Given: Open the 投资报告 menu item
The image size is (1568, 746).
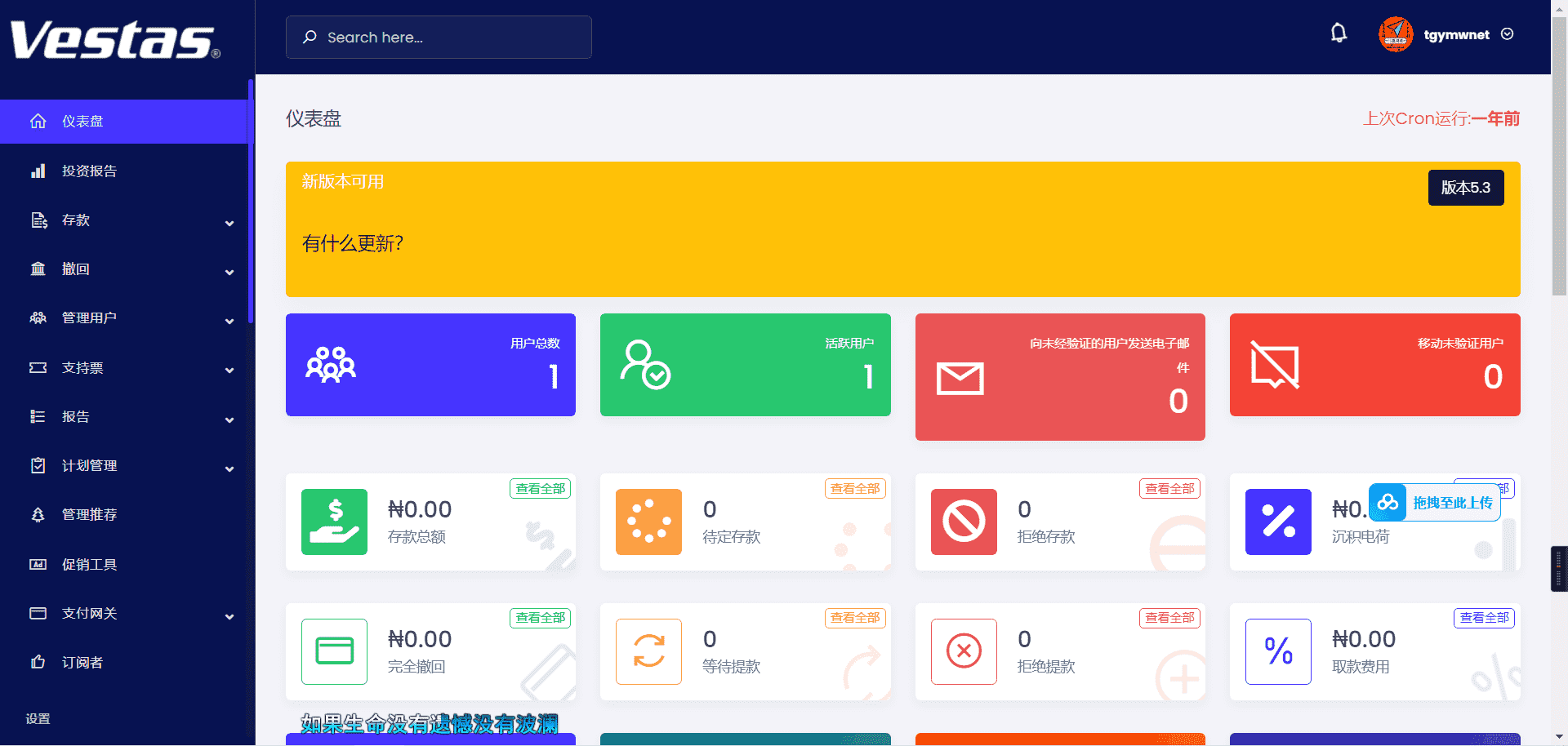Looking at the screenshot, I should click(90, 171).
